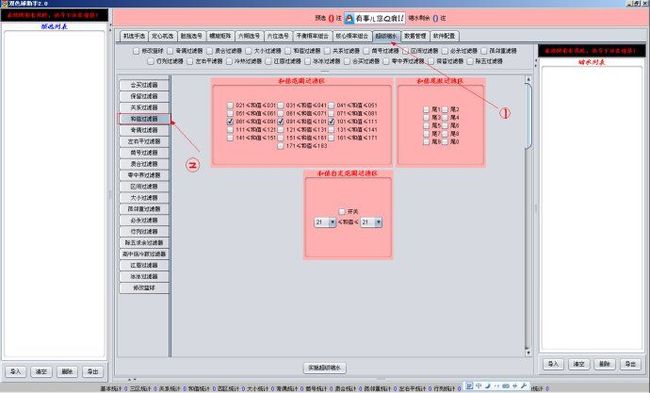650x393 pixels.
Task: Open 除五求余过滤器 in the left filter list
Action: [x=144, y=243]
